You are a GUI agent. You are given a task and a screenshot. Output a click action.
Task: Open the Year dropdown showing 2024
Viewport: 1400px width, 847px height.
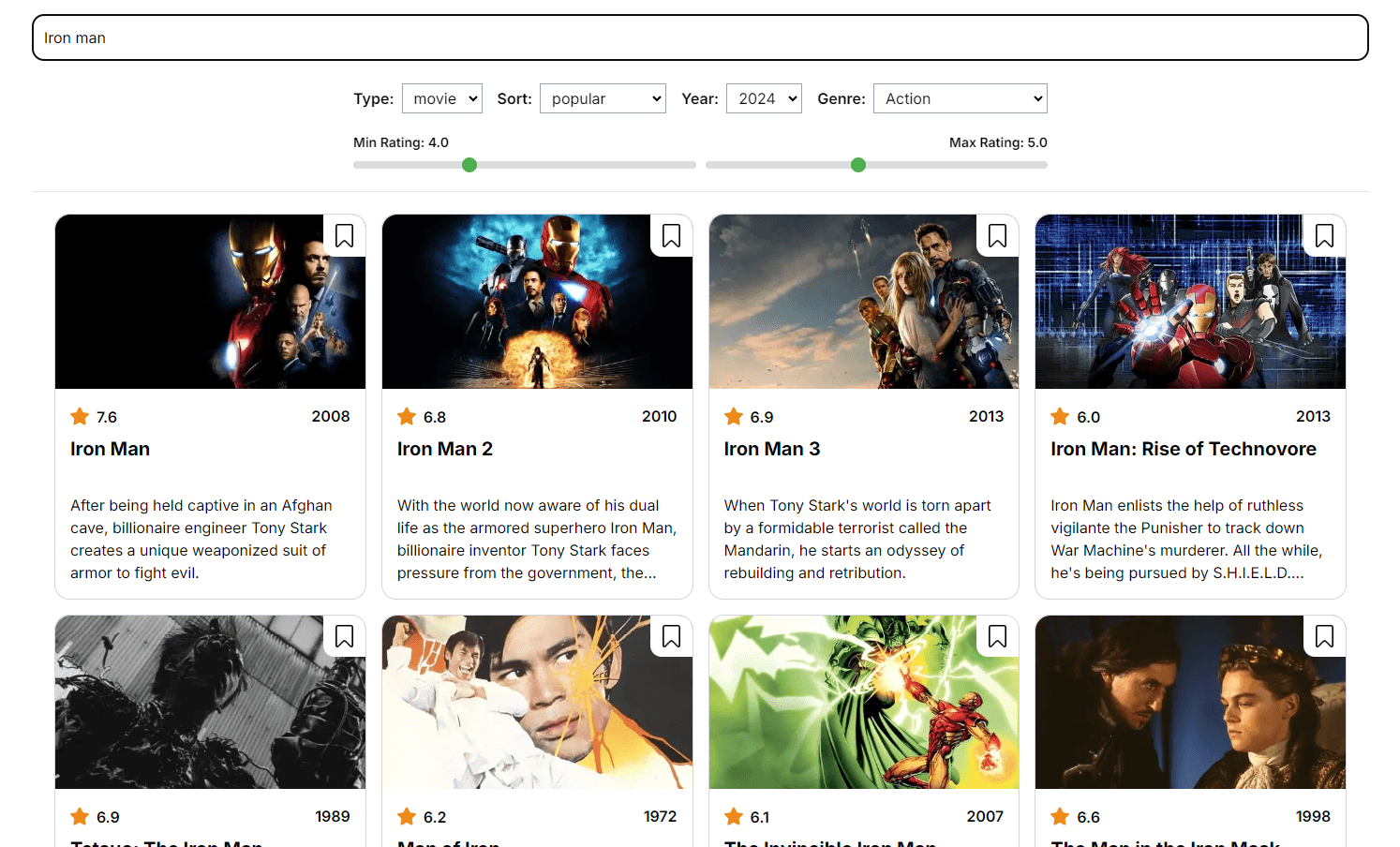point(764,98)
